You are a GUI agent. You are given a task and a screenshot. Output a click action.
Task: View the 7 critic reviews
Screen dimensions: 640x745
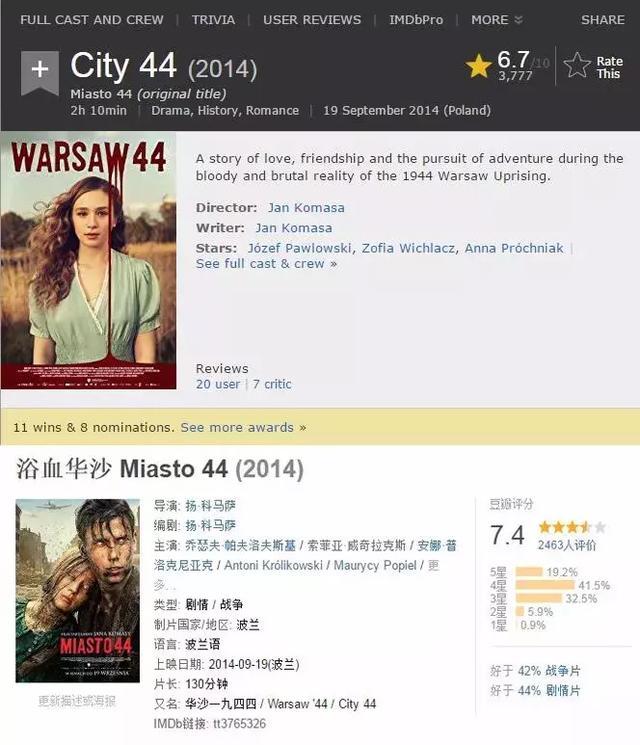pos(272,384)
